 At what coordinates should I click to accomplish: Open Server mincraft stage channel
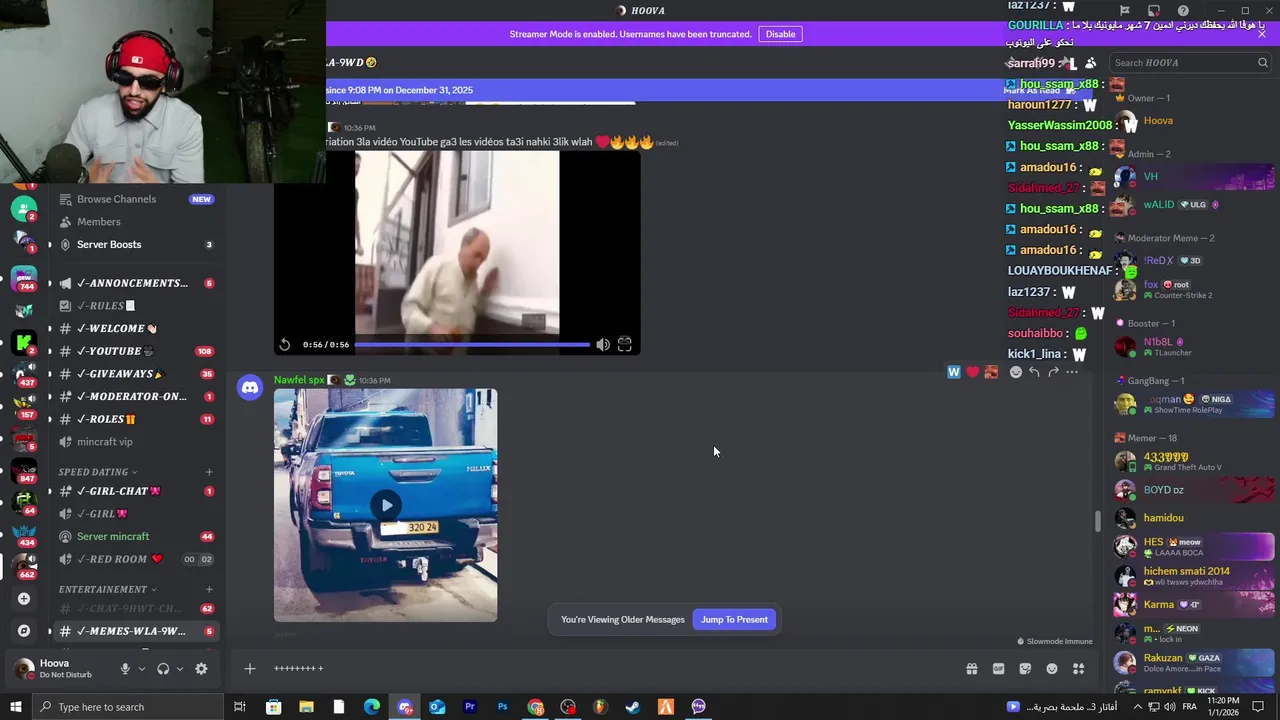click(113, 536)
